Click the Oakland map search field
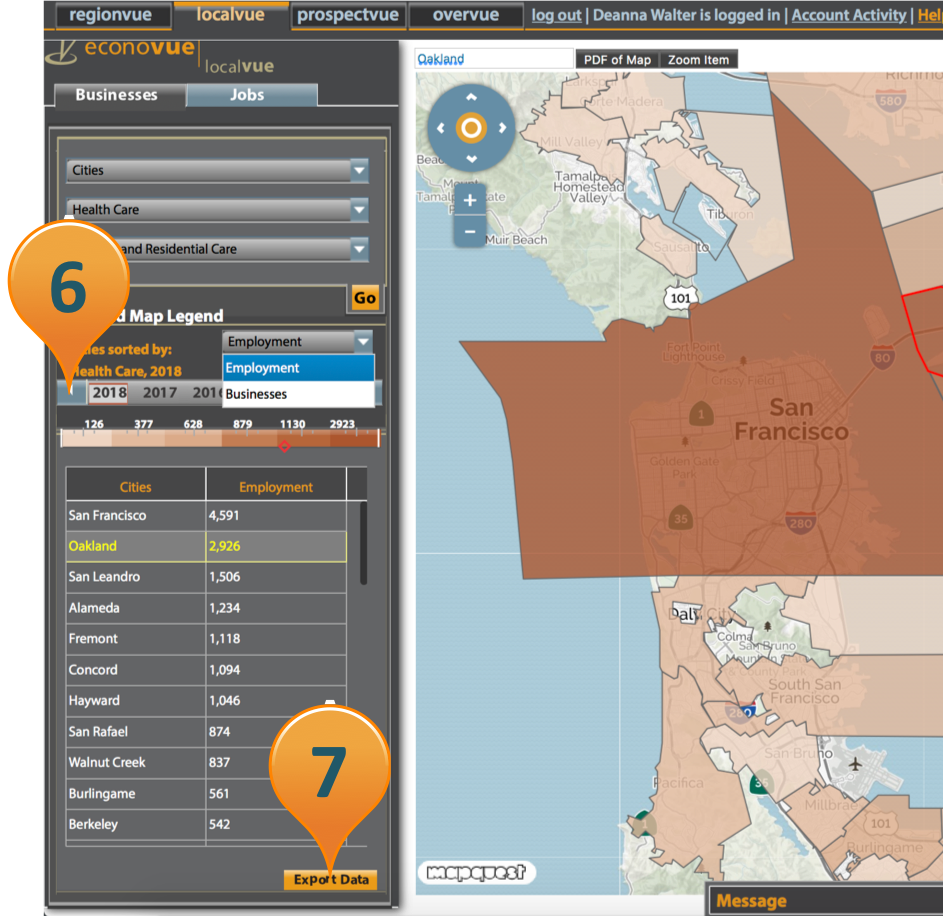The width and height of the screenshot is (943, 916). (x=494, y=59)
